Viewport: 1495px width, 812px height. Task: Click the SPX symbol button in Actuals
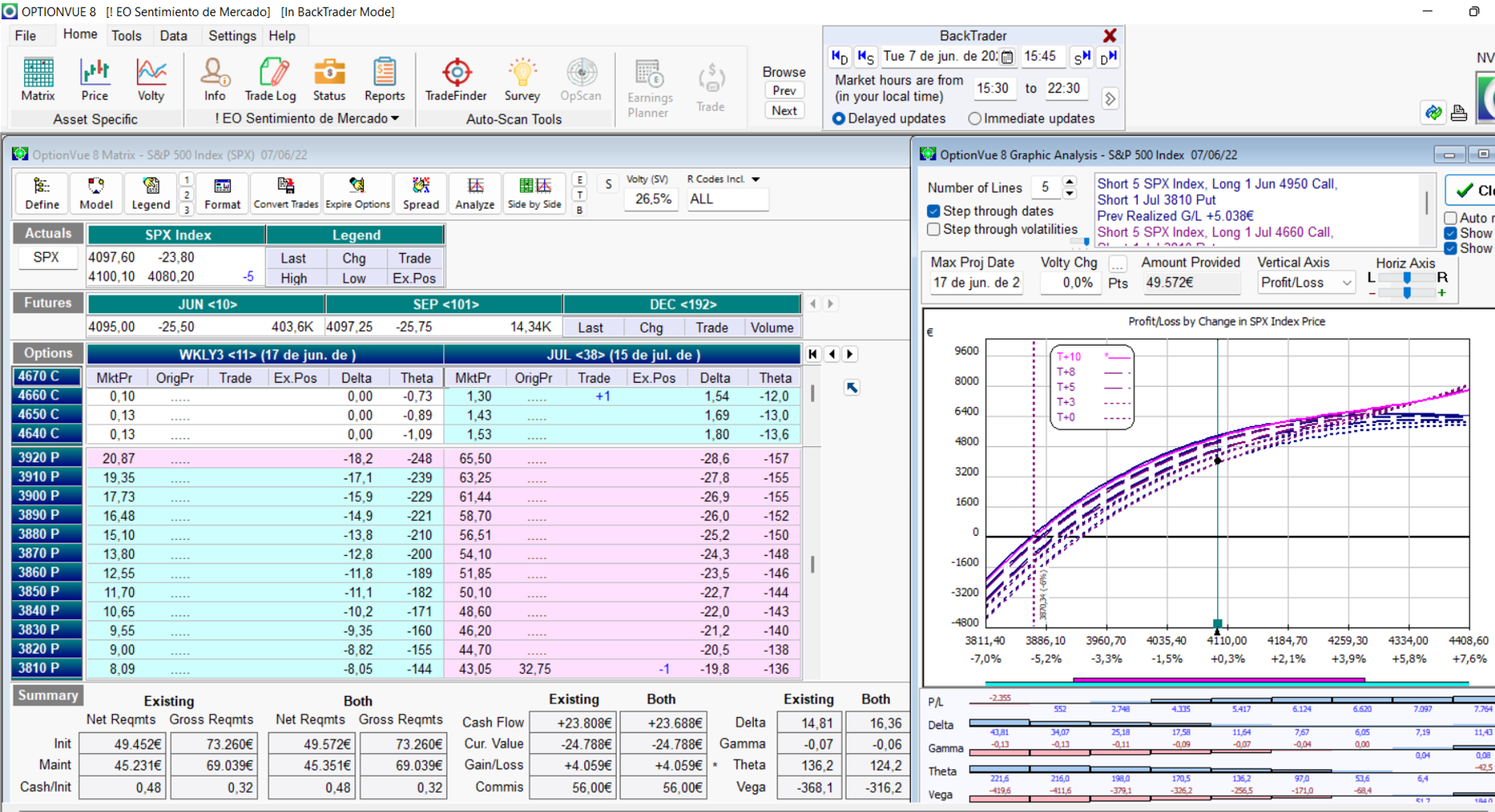[46, 258]
